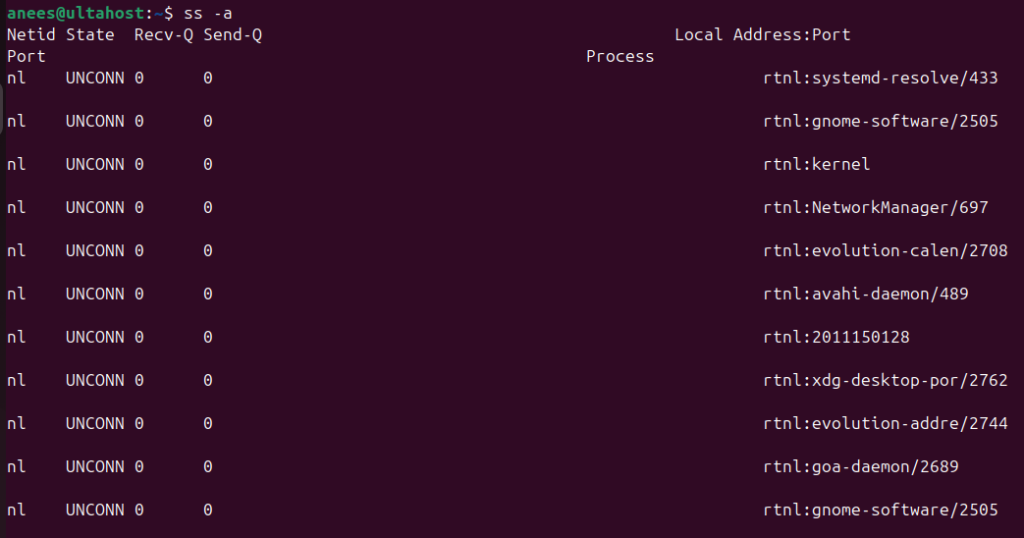
Task: Click the rtnl:kernel entry
Action: click(816, 165)
